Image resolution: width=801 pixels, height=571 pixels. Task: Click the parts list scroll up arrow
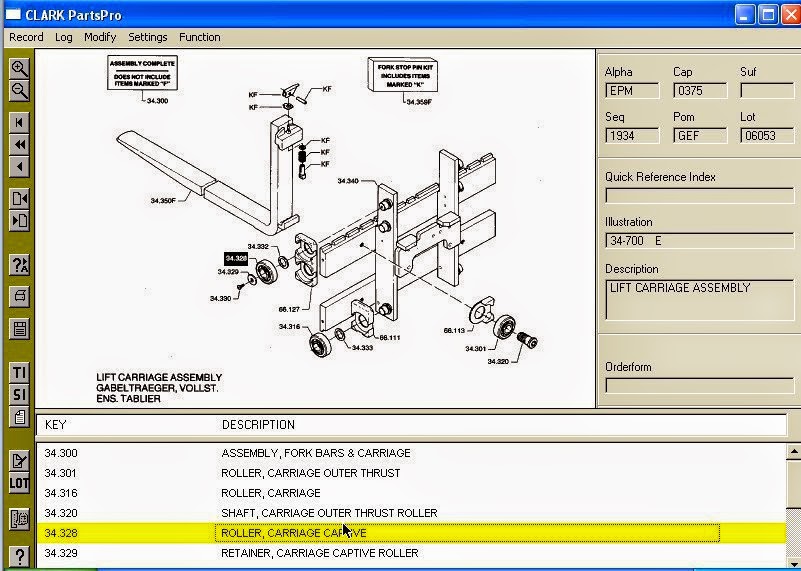click(x=794, y=451)
